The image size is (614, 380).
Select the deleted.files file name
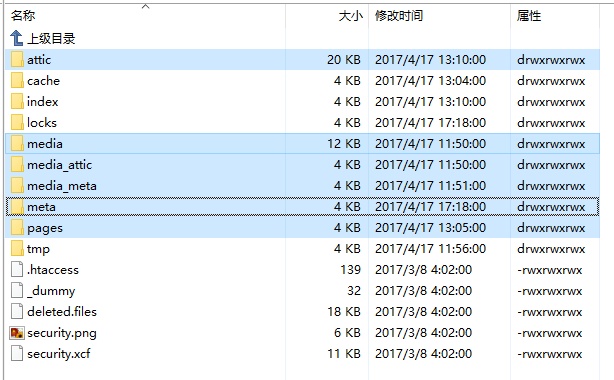[x=62, y=312]
